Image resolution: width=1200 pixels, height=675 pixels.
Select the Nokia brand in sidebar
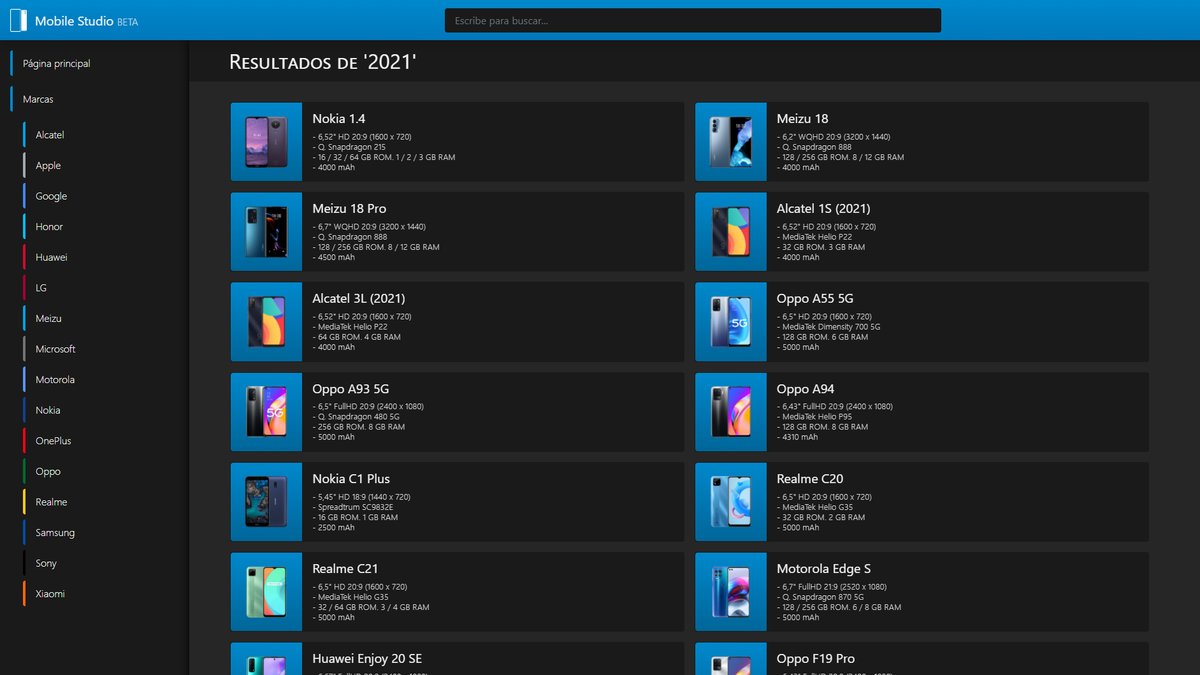48,410
